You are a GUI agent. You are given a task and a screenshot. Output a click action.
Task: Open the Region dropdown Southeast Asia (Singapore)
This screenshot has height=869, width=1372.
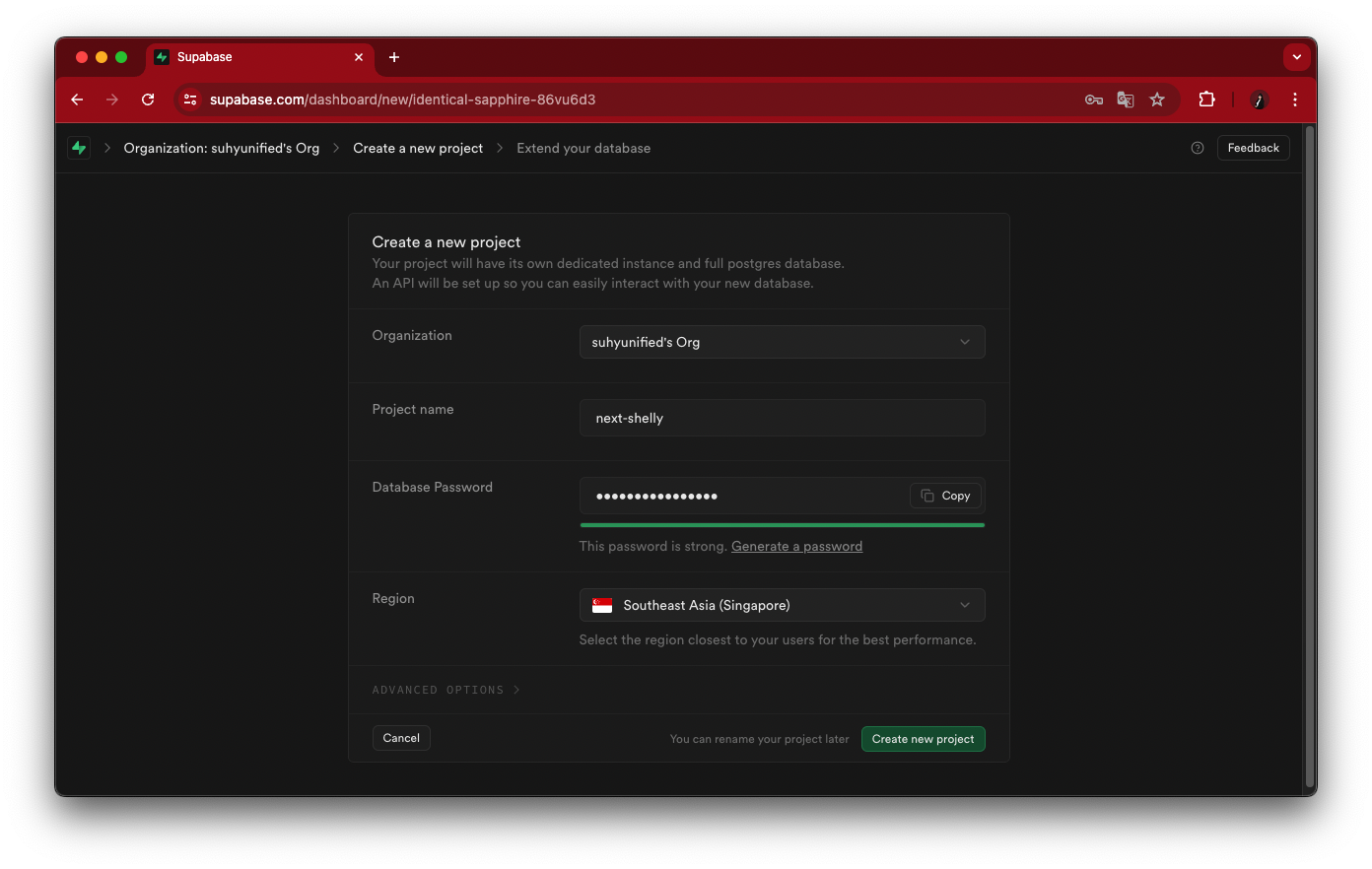(783, 605)
